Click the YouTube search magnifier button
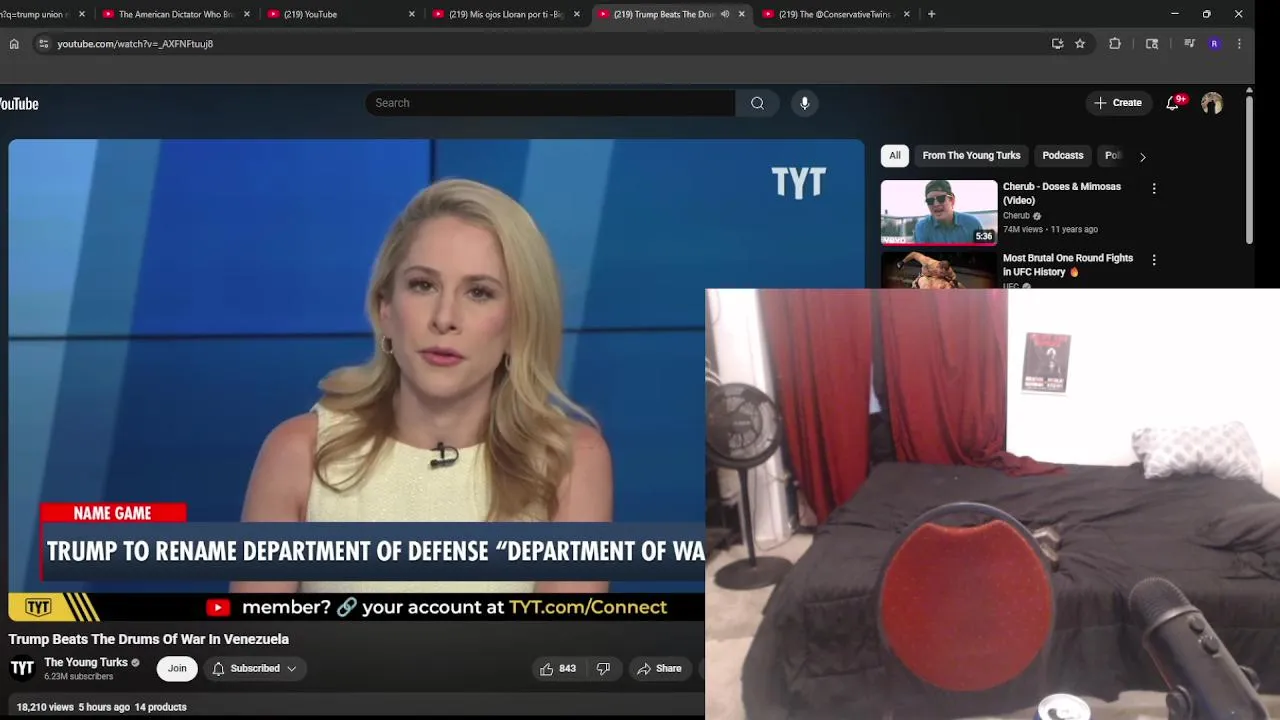The image size is (1280, 720). coord(757,103)
